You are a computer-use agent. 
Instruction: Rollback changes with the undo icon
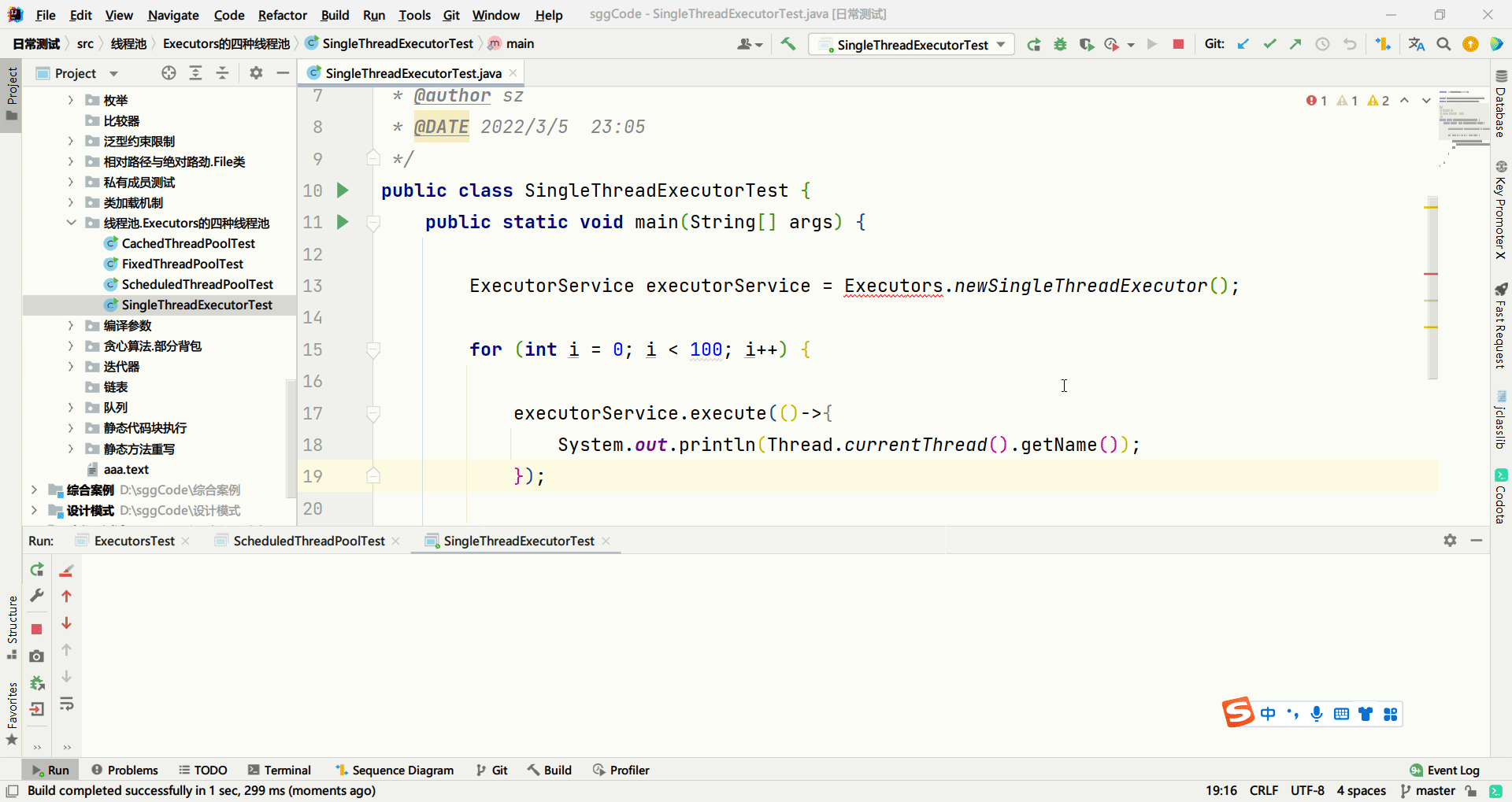[x=1350, y=44]
